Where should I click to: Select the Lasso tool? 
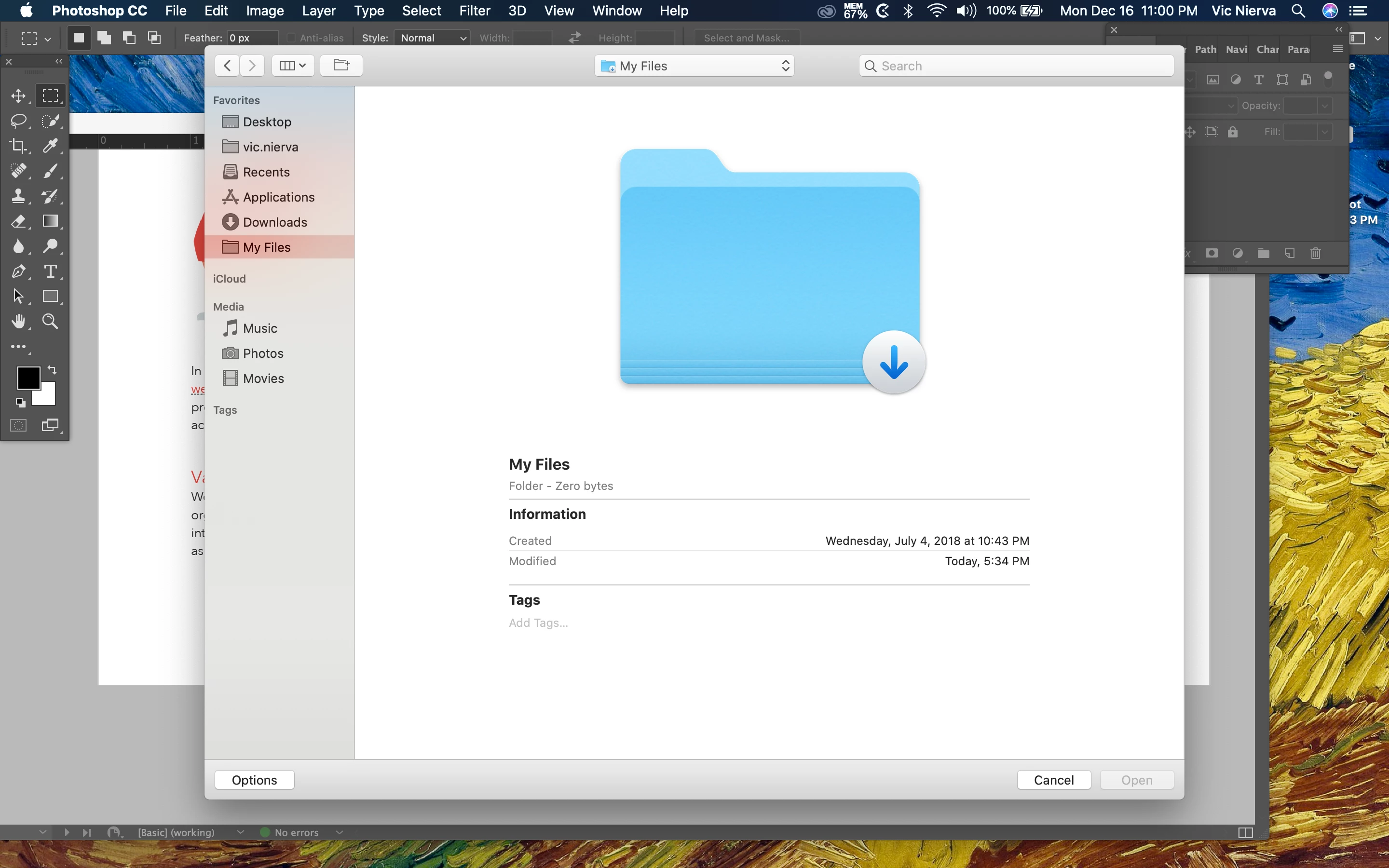(x=18, y=121)
